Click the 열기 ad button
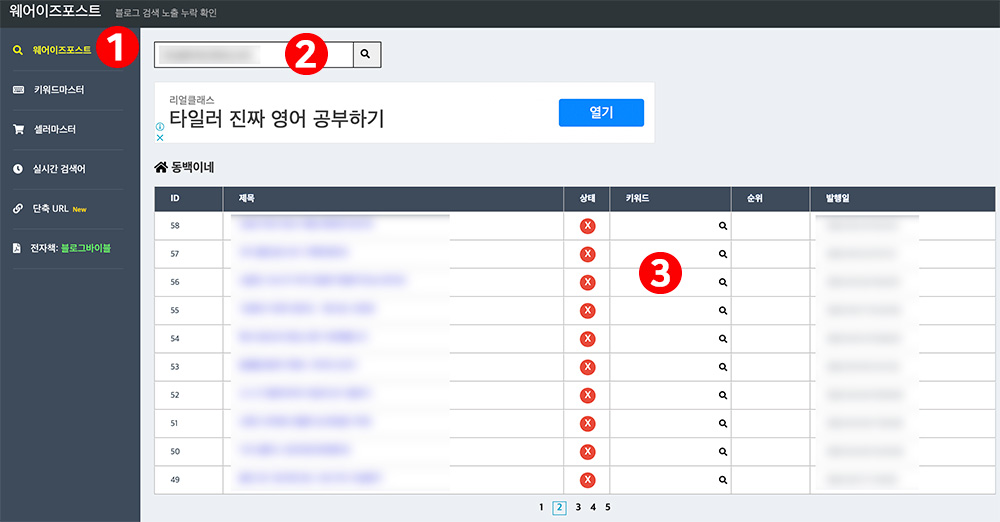This screenshot has width=1000, height=522. 601,112
